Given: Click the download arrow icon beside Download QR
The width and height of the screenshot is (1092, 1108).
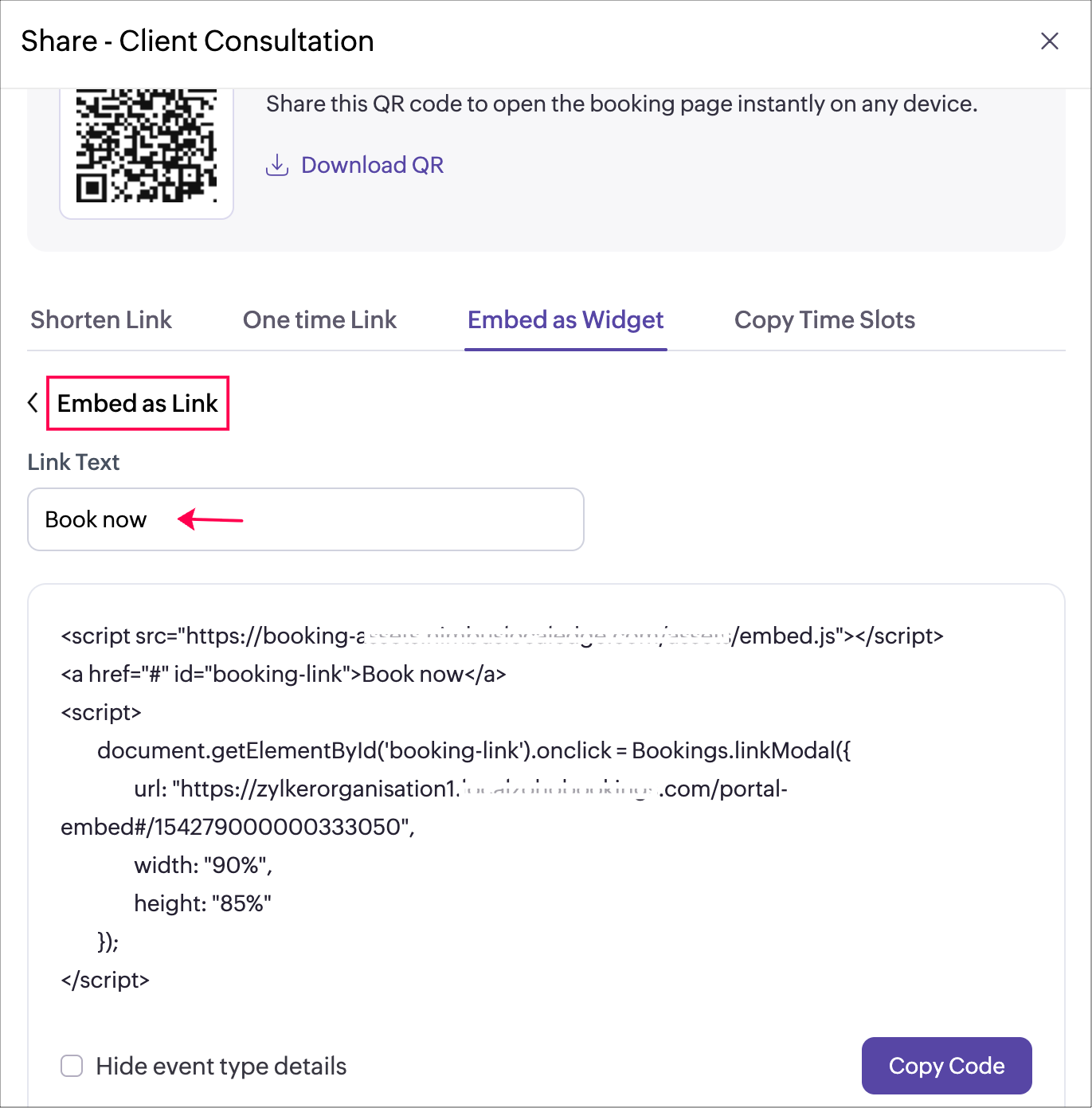Looking at the screenshot, I should coord(276,165).
